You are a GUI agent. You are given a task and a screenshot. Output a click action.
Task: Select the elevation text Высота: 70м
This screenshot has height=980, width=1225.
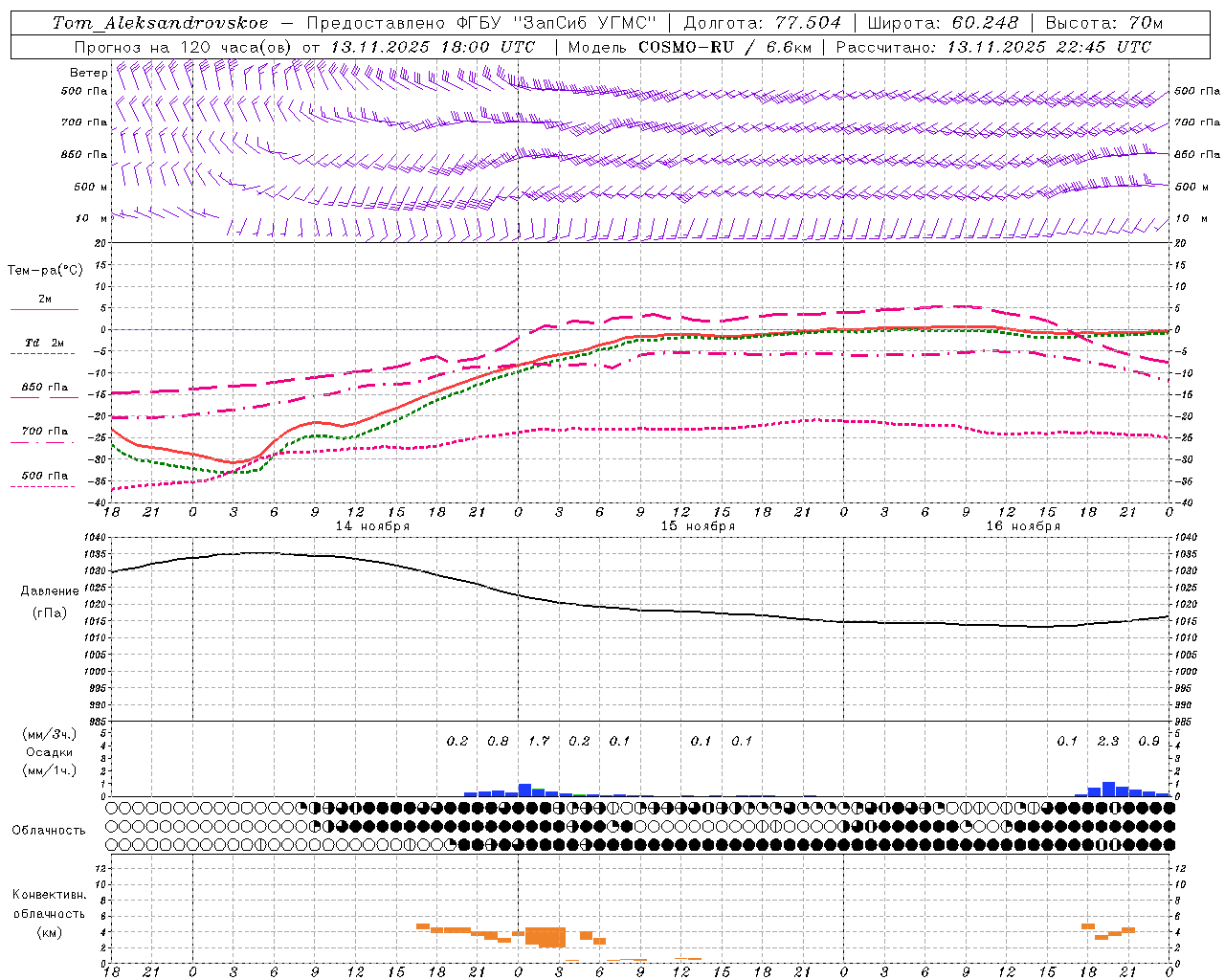(x=1104, y=23)
